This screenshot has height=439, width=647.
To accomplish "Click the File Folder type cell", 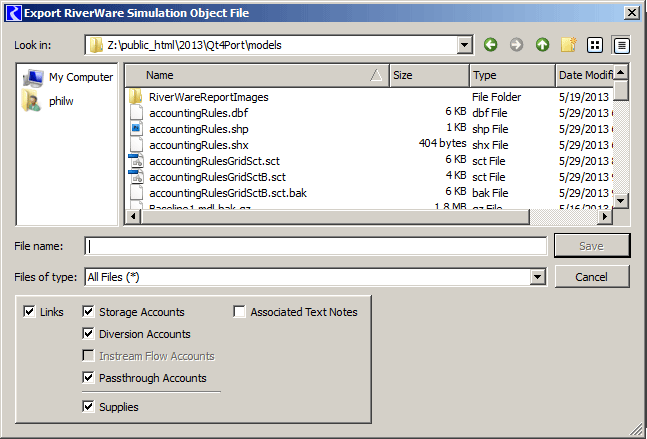I will click(x=496, y=97).
